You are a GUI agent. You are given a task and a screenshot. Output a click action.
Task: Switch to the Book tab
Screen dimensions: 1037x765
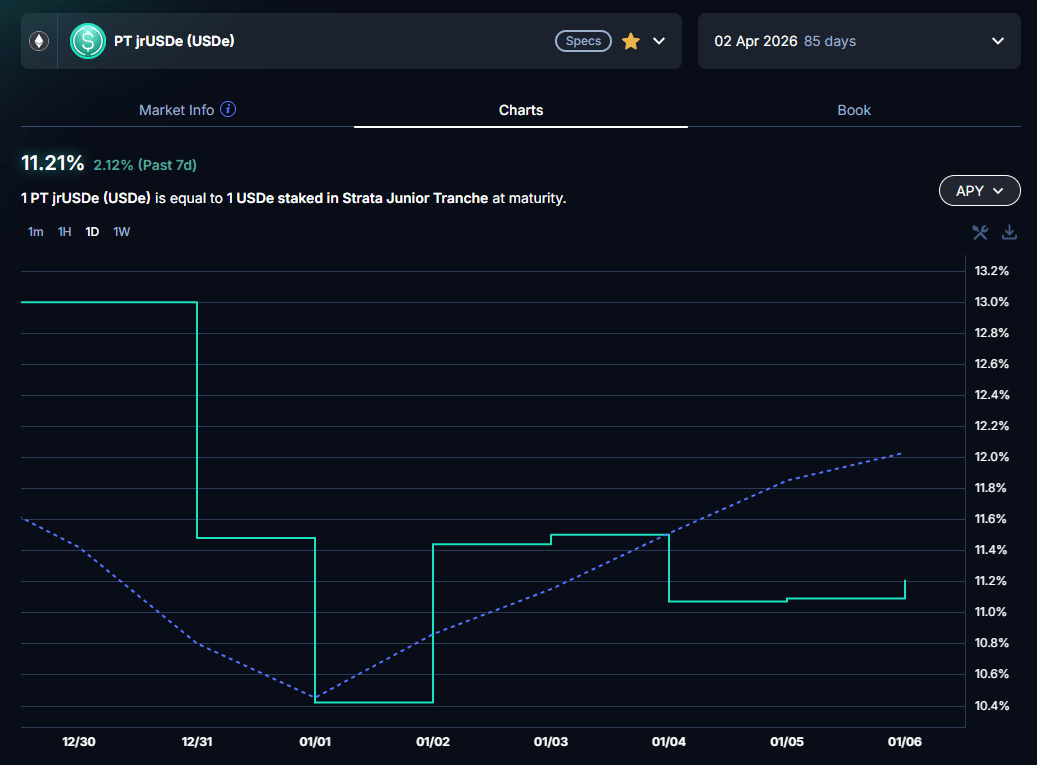pyautogui.click(x=854, y=110)
